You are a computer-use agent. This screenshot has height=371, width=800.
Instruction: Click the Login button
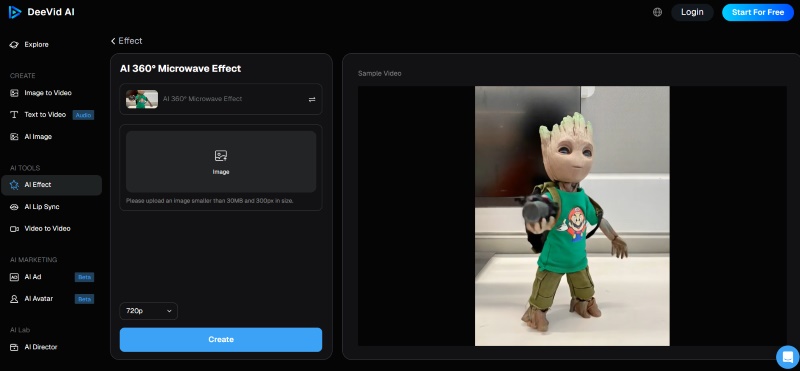(x=692, y=12)
